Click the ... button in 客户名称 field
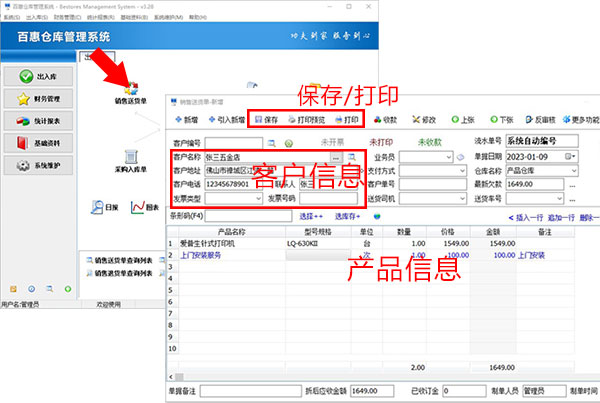This screenshot has width=600, height=403. tap(336, 157)
